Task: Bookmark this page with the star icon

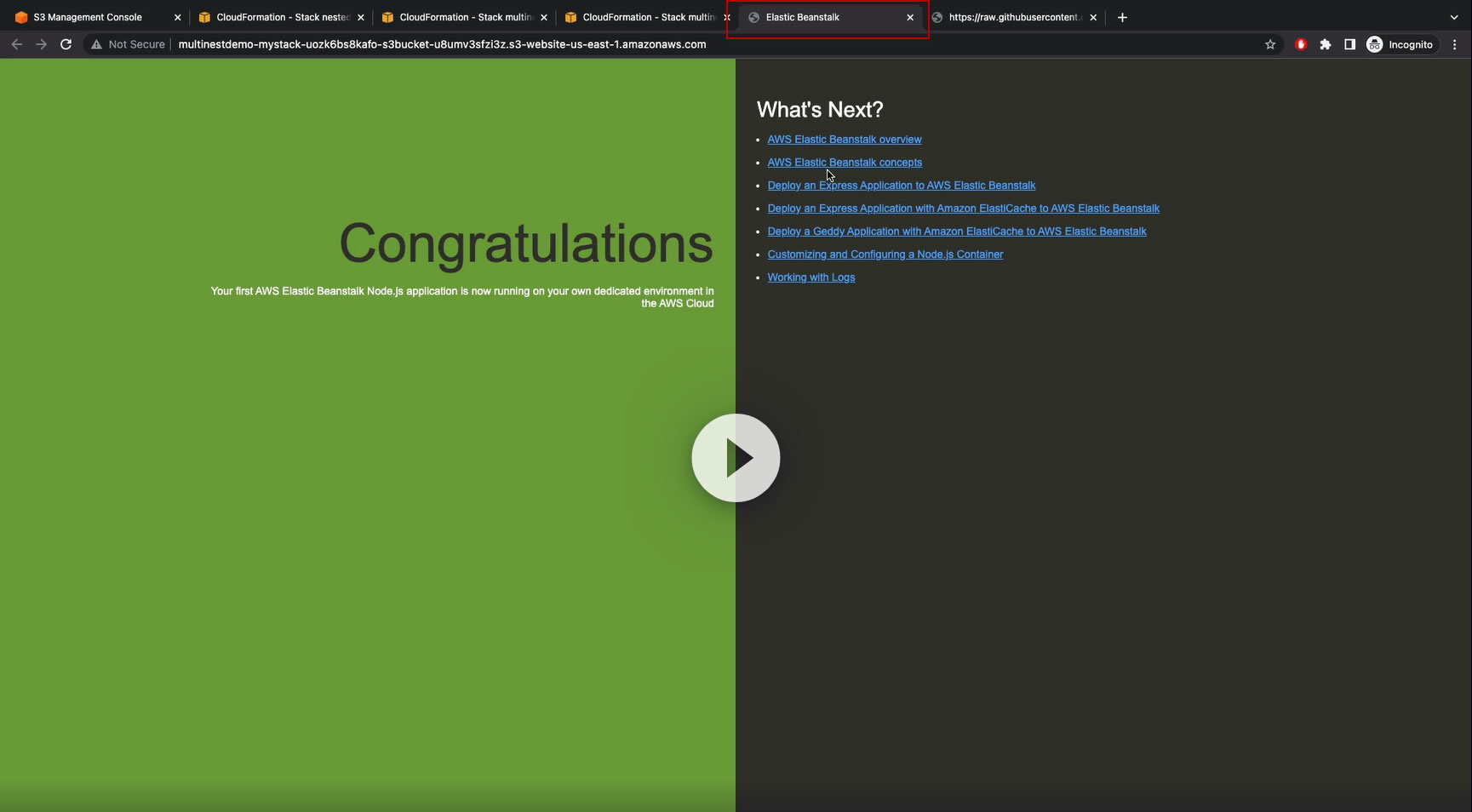Action: (1270, 44)
